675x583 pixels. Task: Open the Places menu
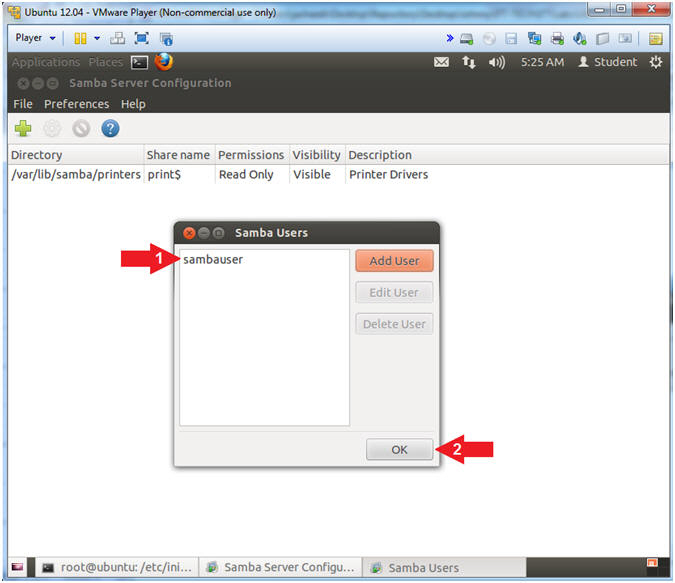coord(106,62)
